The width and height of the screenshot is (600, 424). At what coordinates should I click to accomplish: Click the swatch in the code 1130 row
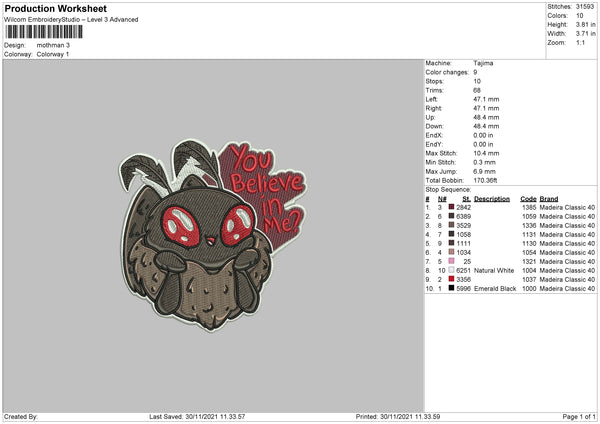(452, 243)
